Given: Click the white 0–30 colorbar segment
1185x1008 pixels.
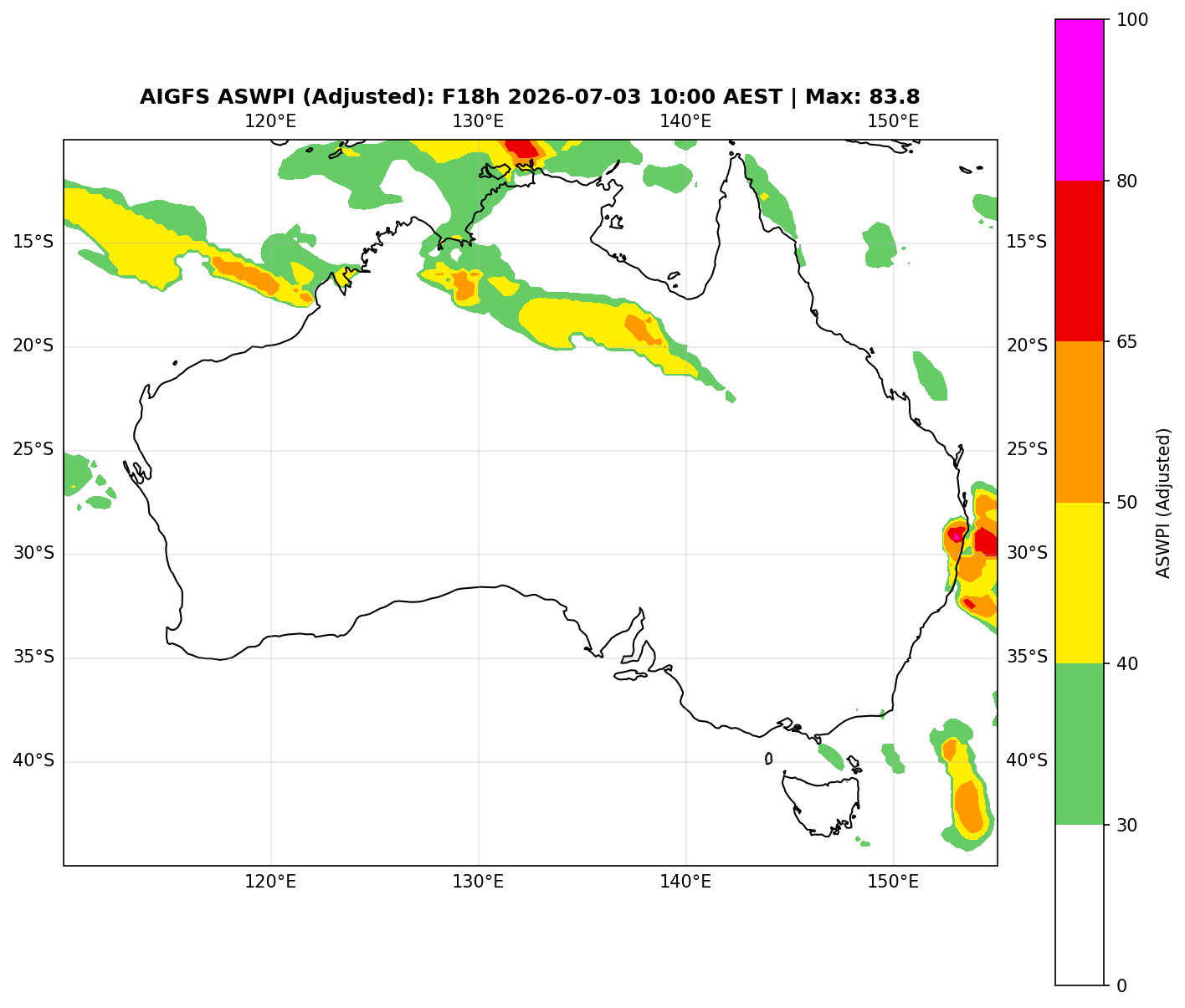Looking at the screenshot, I should pos(1080,905).
